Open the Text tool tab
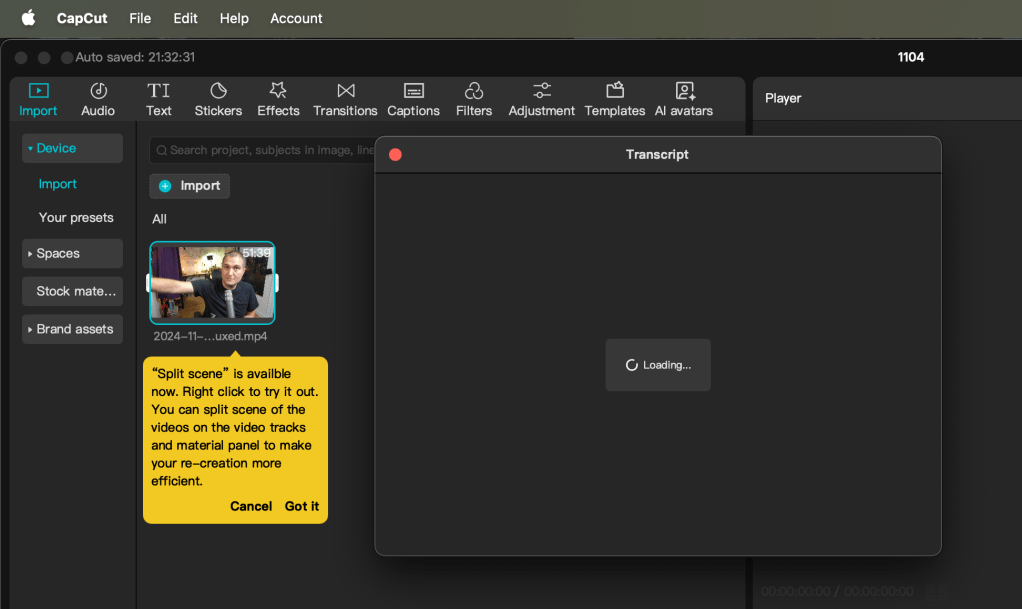 158,99
